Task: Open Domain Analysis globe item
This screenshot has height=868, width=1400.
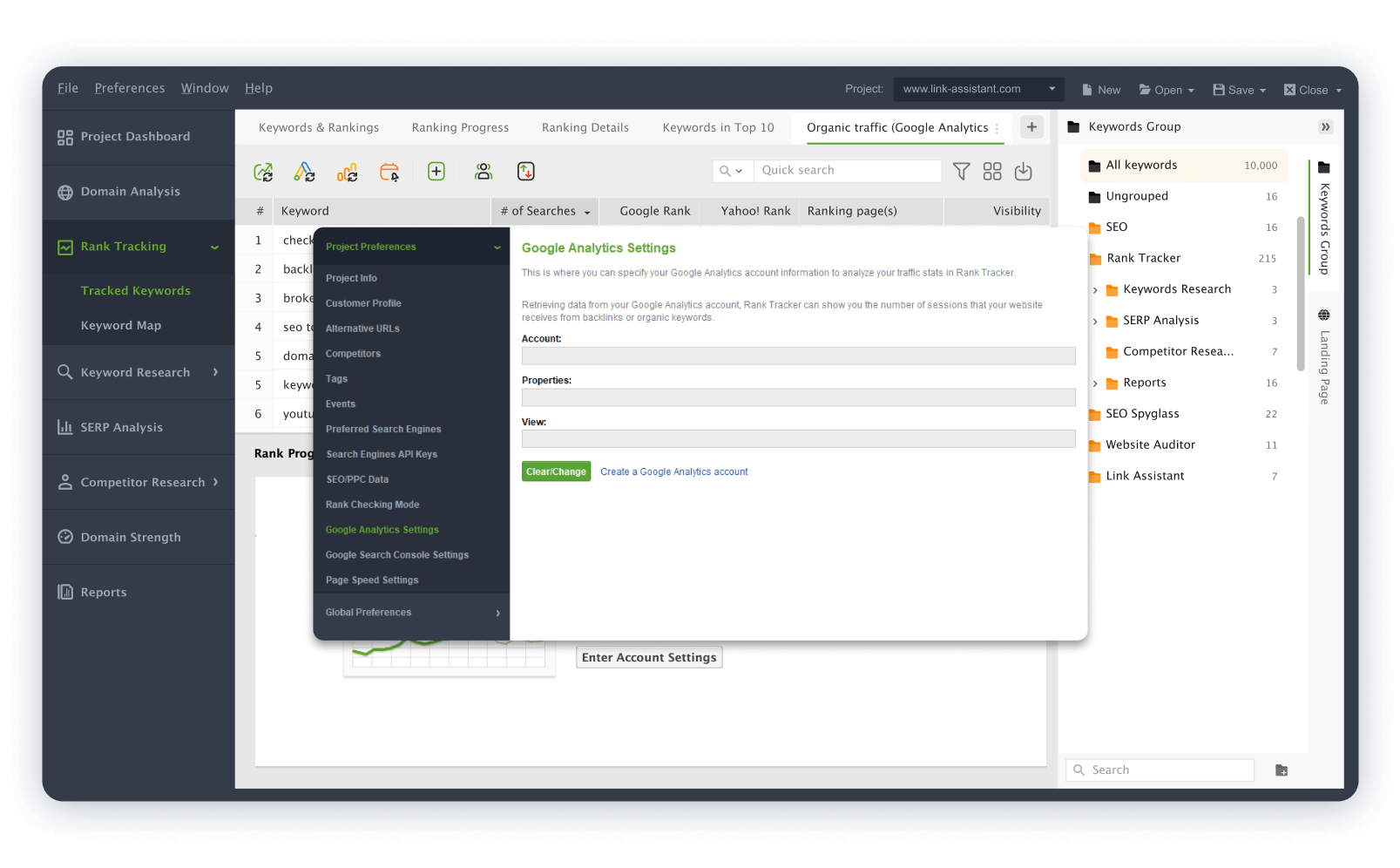Action: (139, 192)
